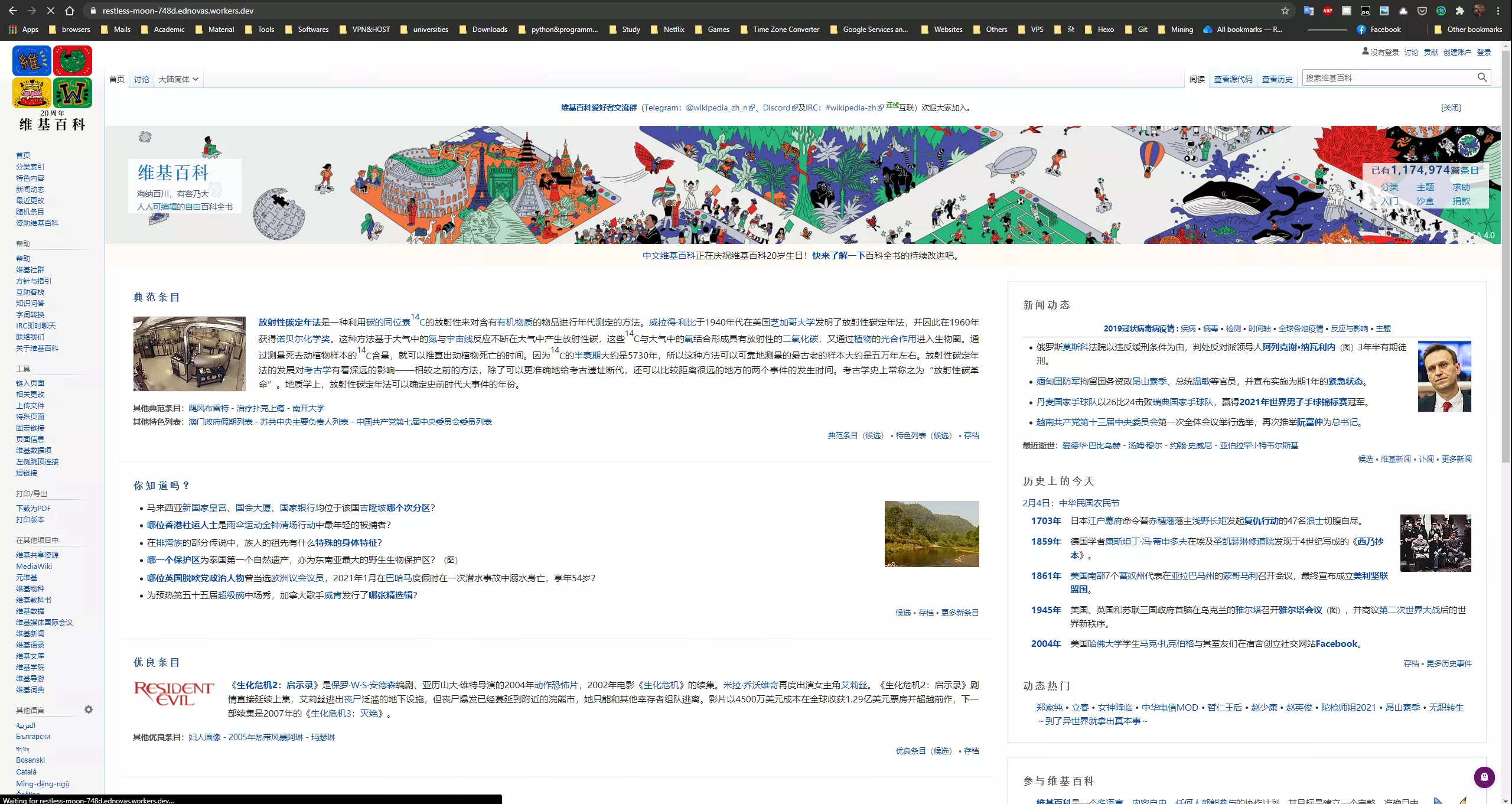Image resolution: width=1512 pixels, height=804 pixels.
Task: Click the vertical page scrollbar
Action: 1506,254
